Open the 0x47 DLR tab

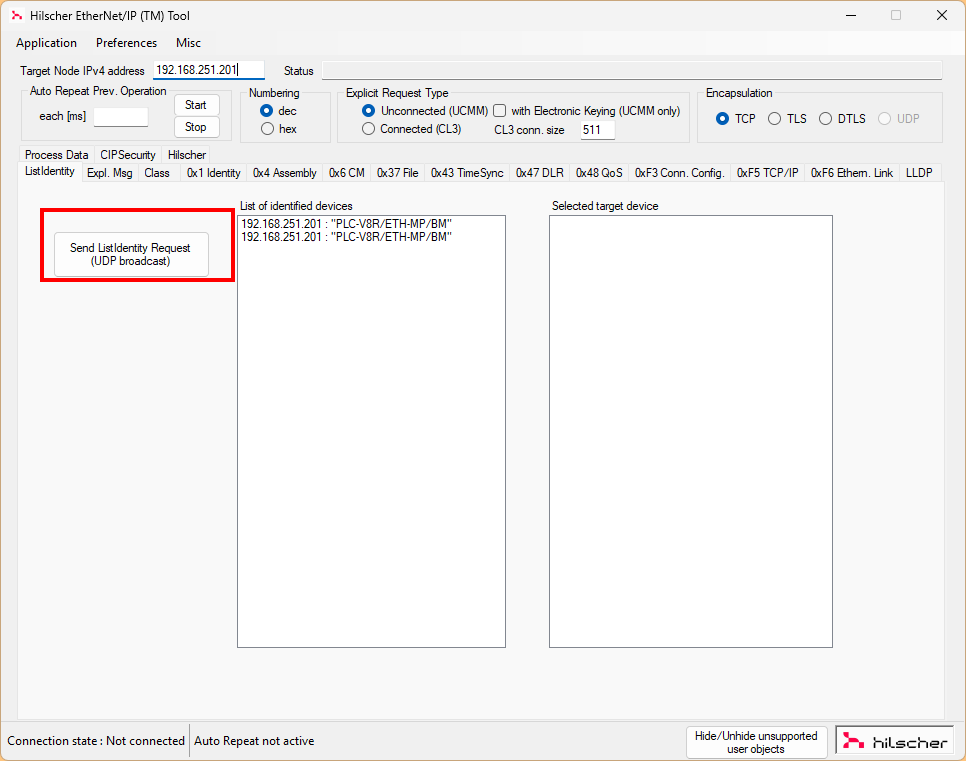[x=540, y=173]
